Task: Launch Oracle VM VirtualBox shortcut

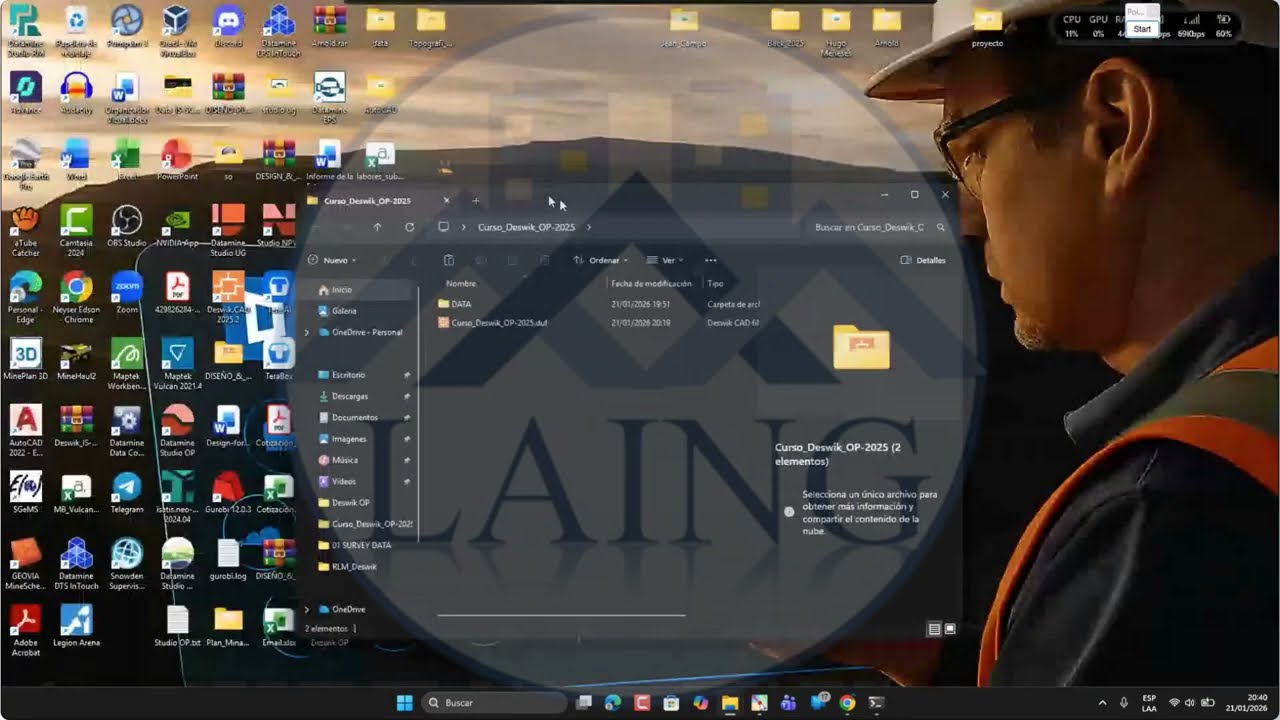Action: coord(177,28)
